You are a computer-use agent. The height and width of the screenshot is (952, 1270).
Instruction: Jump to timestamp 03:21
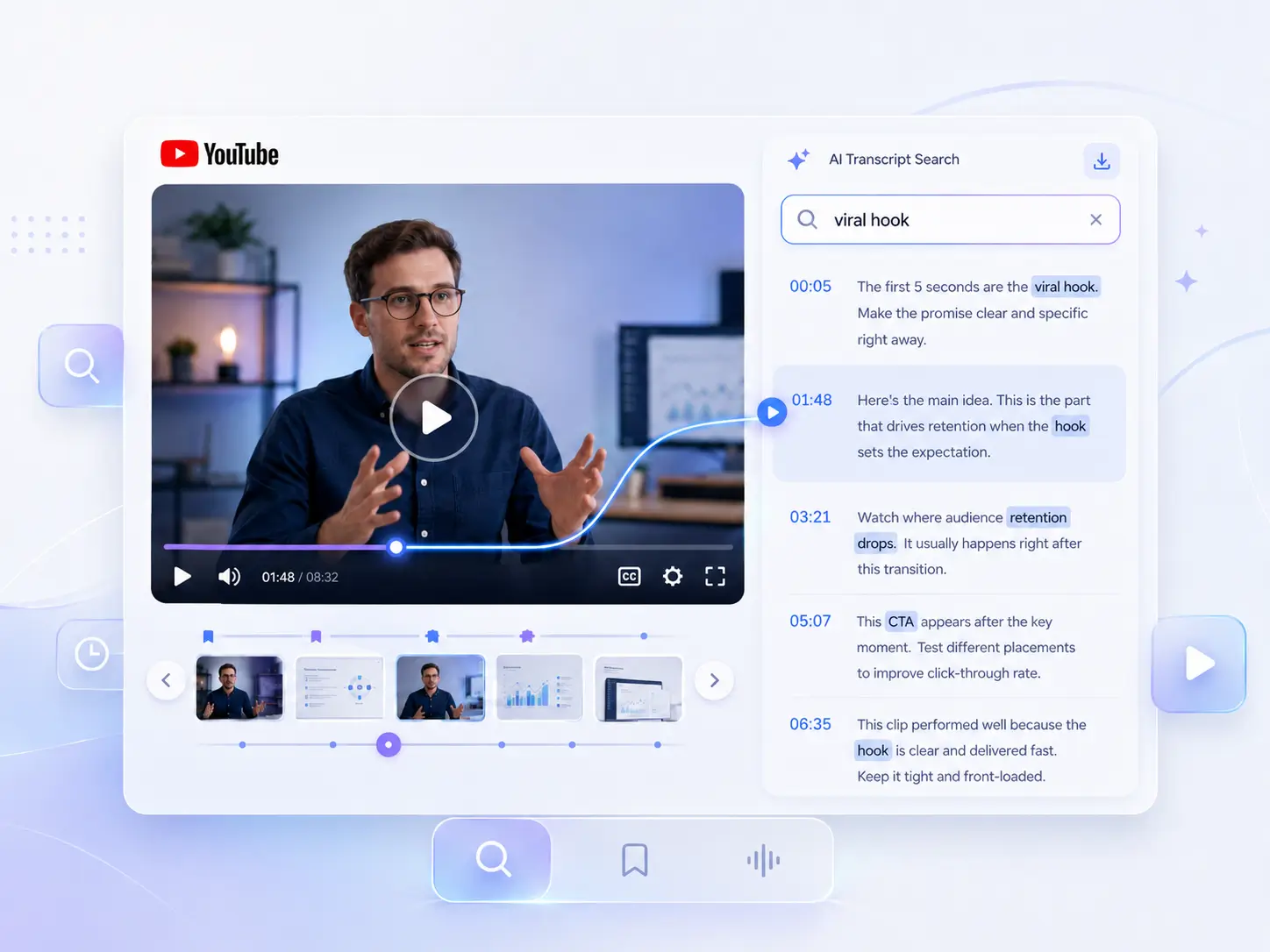(810, 516)
